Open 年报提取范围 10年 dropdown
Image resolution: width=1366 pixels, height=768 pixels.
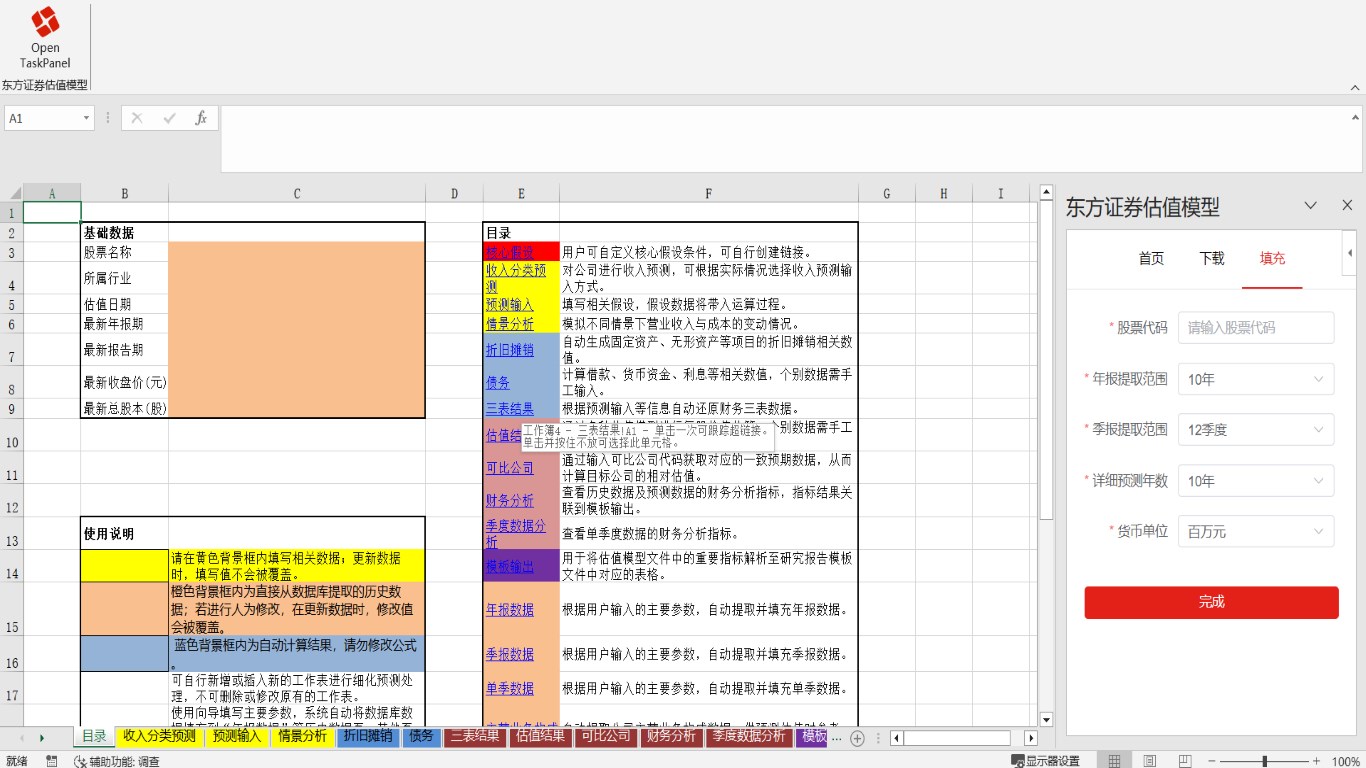tap(1256, 379)
